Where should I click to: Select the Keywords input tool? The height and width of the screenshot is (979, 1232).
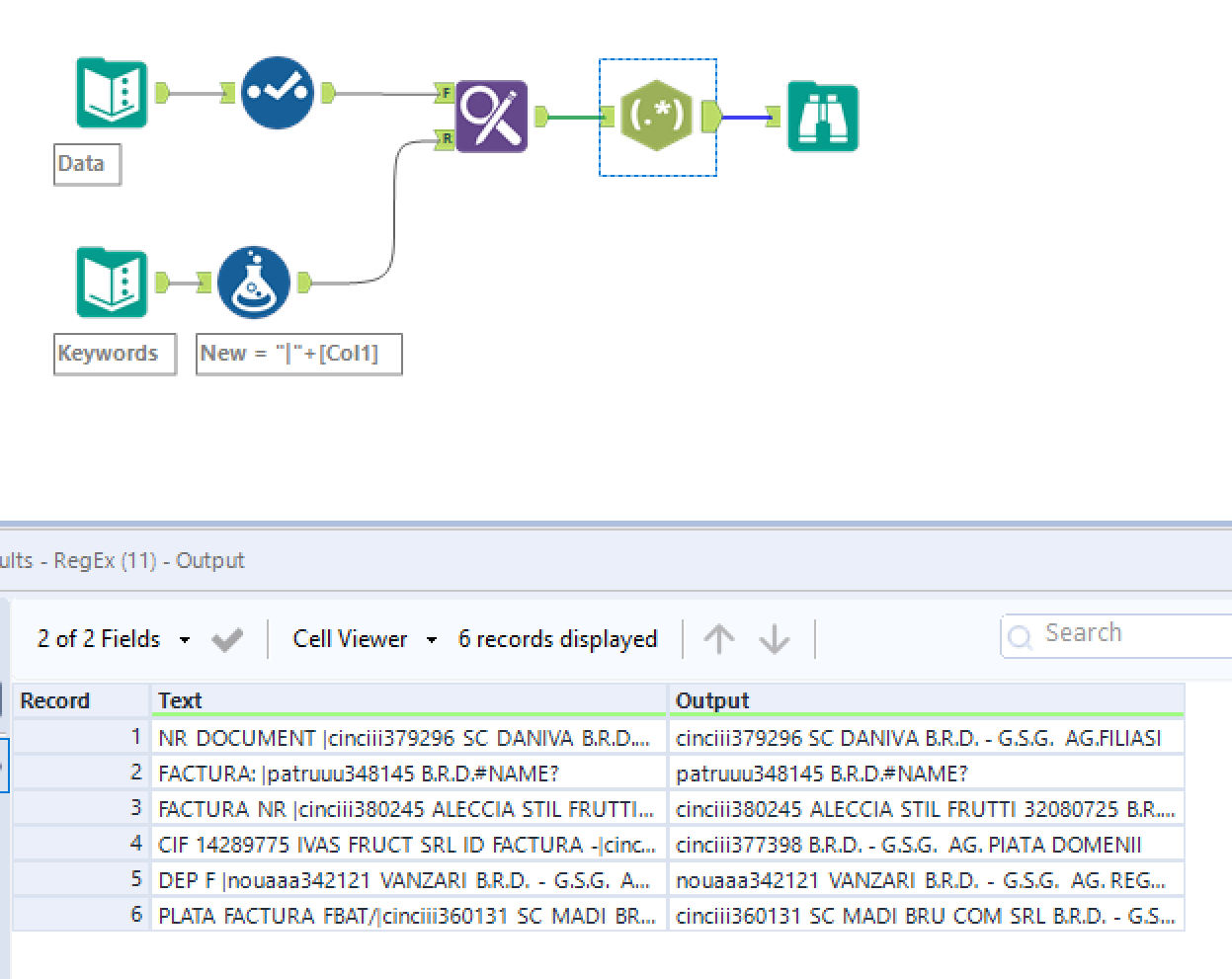coord(112,282)
